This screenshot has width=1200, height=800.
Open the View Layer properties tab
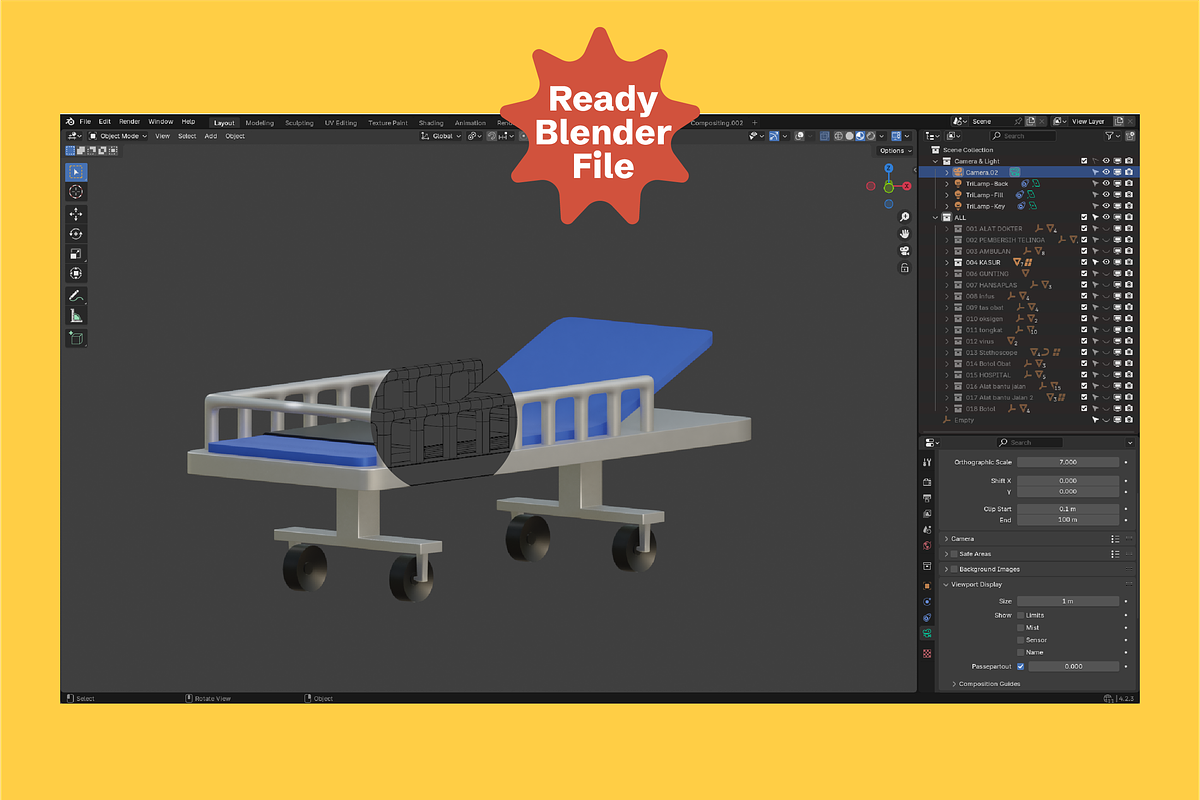point(928,513)
